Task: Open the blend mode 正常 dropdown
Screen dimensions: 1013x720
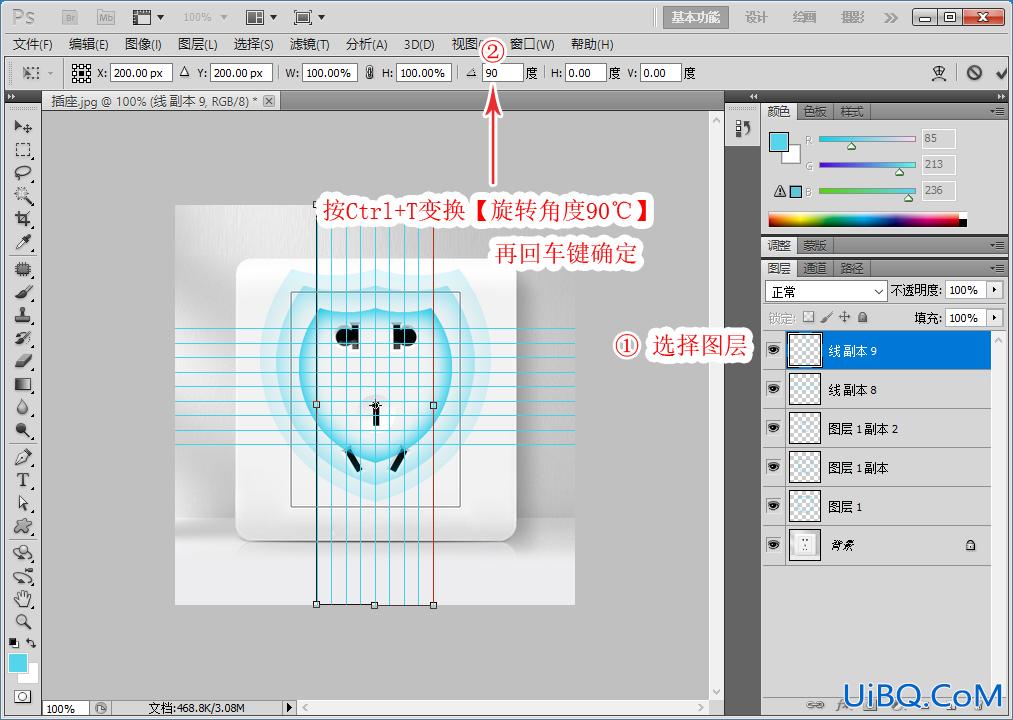Action: tap(826, 291)
